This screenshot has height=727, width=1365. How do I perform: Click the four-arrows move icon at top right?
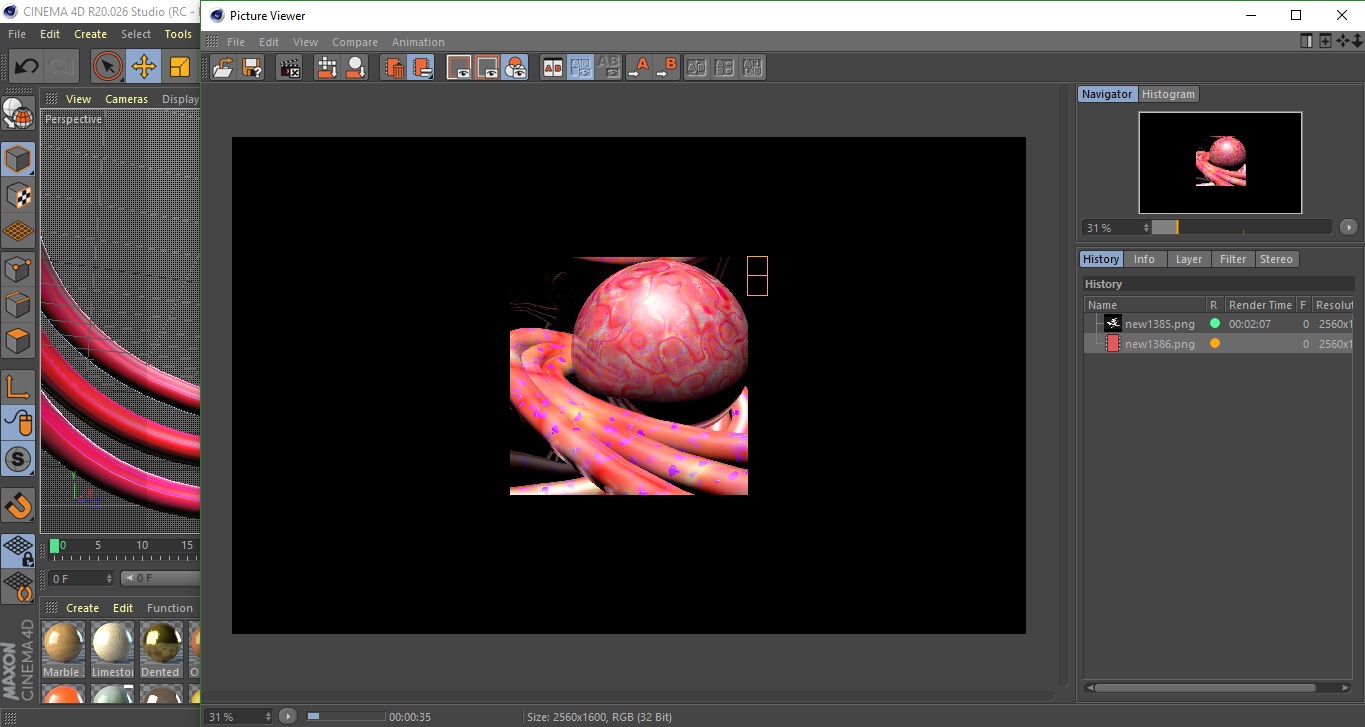(x=1343, y=41)
